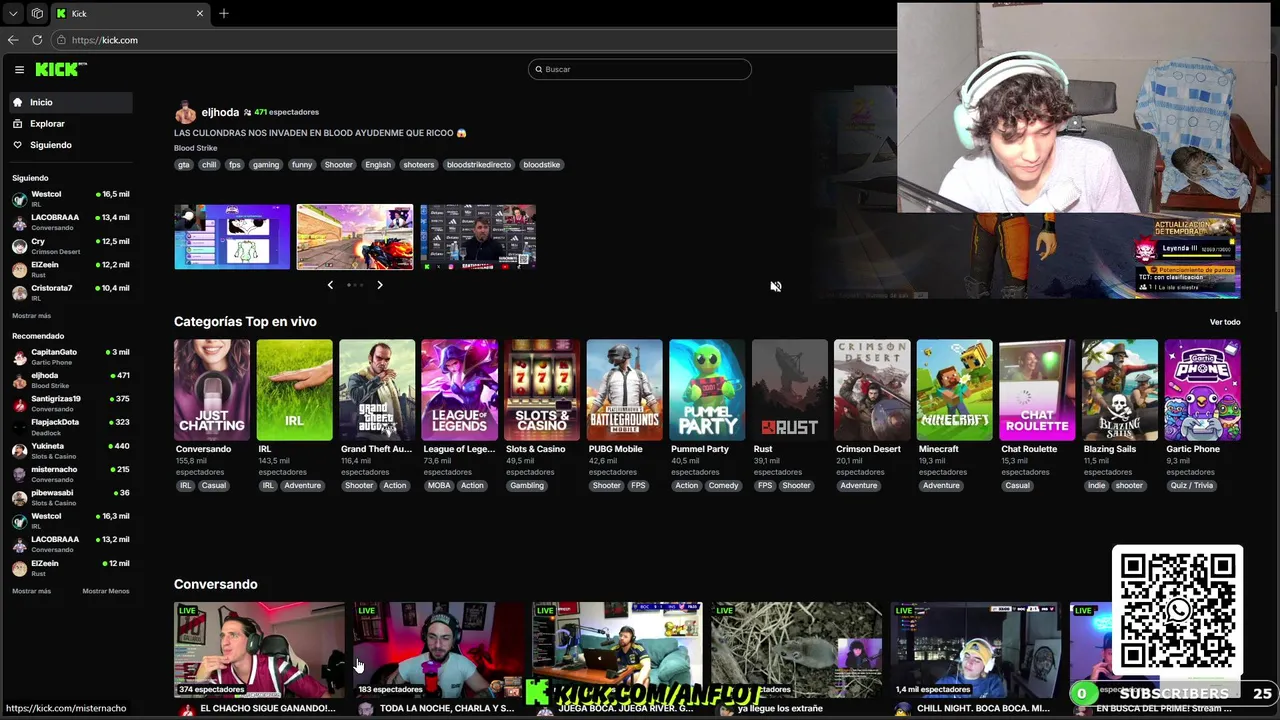Open the Slots & Casino category cover
This screenshot has width=1280, height=720.
(x=542, y=390)
